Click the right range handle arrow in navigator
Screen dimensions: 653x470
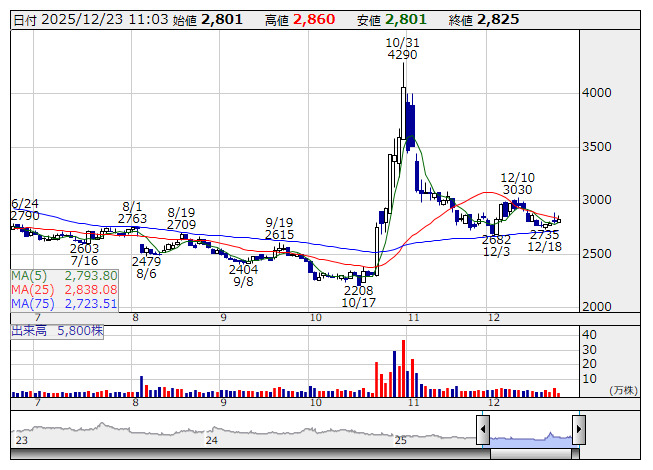(579, 431)
